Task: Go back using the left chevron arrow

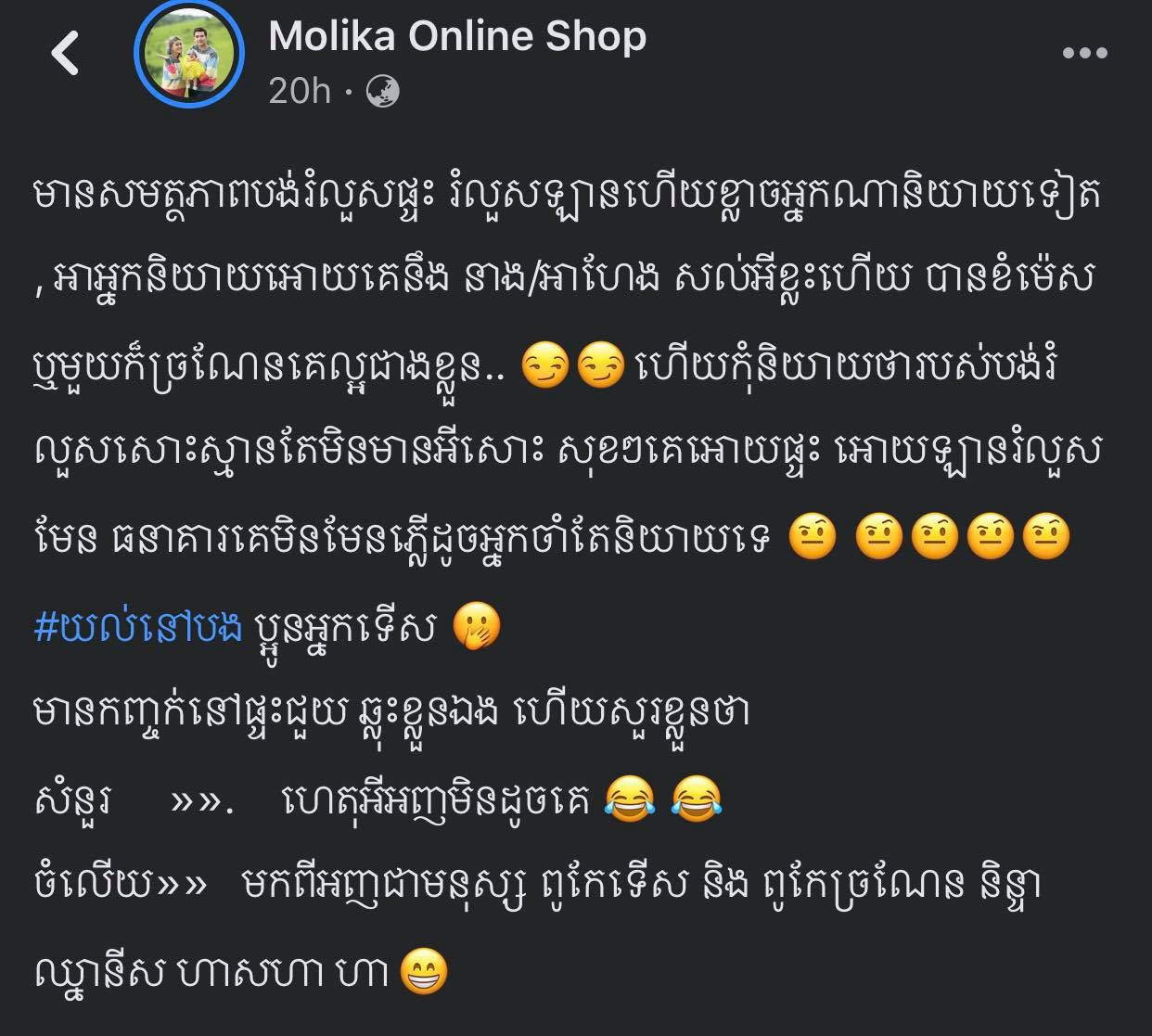Action: click(65, 52)
